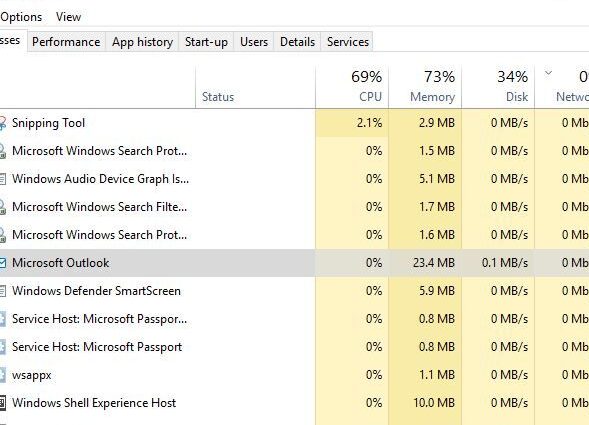This screenshot has width=589, height=425.
Task: Click the Microsoft Outlook app icon
Action: (x=3, y=263)
